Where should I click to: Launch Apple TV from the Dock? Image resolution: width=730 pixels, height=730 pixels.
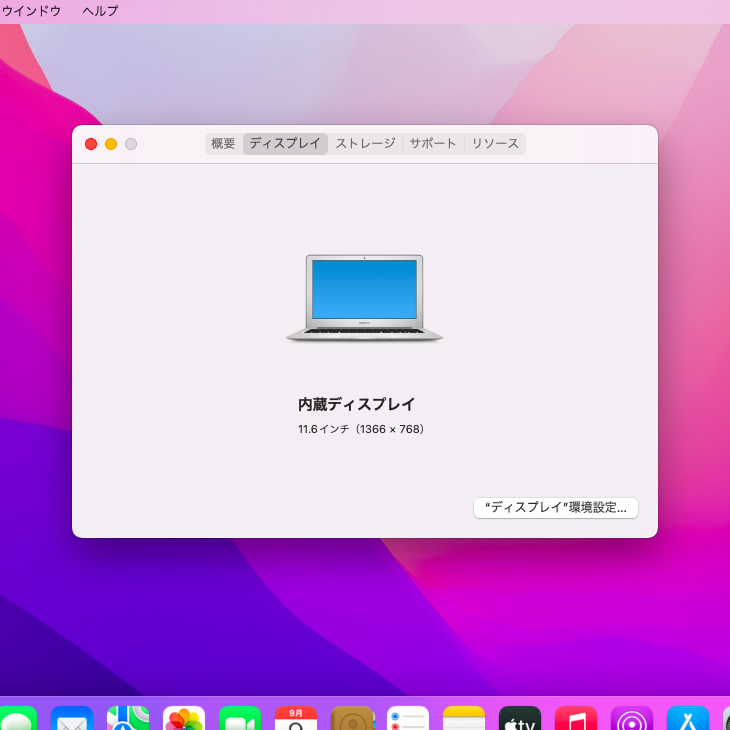pyautogui.click(x=520, y=718)
